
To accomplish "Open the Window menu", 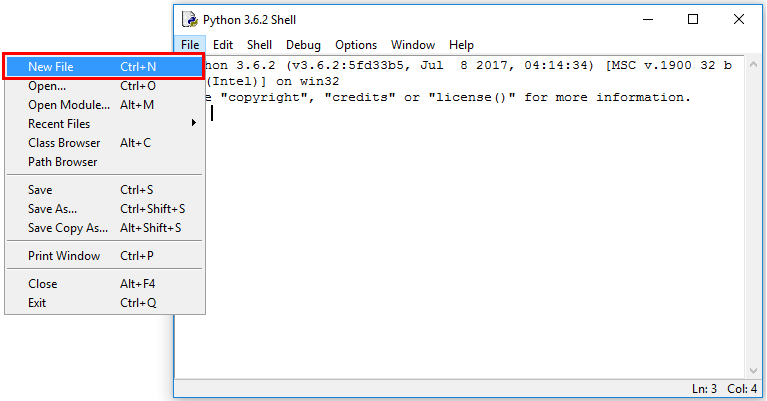I will pos(413,45).
